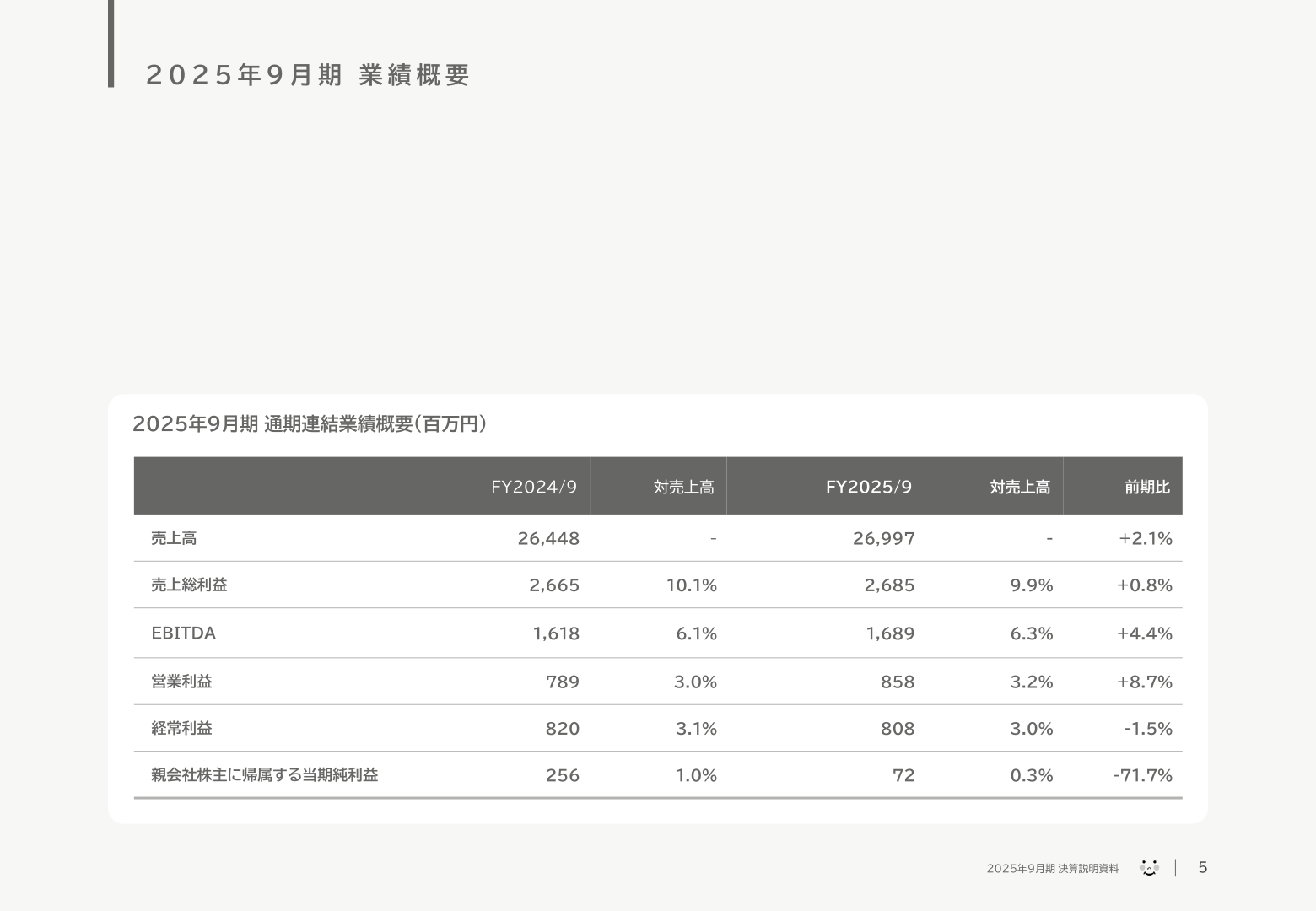
Task: Click the value 2,665
Action: click(554, 585)
